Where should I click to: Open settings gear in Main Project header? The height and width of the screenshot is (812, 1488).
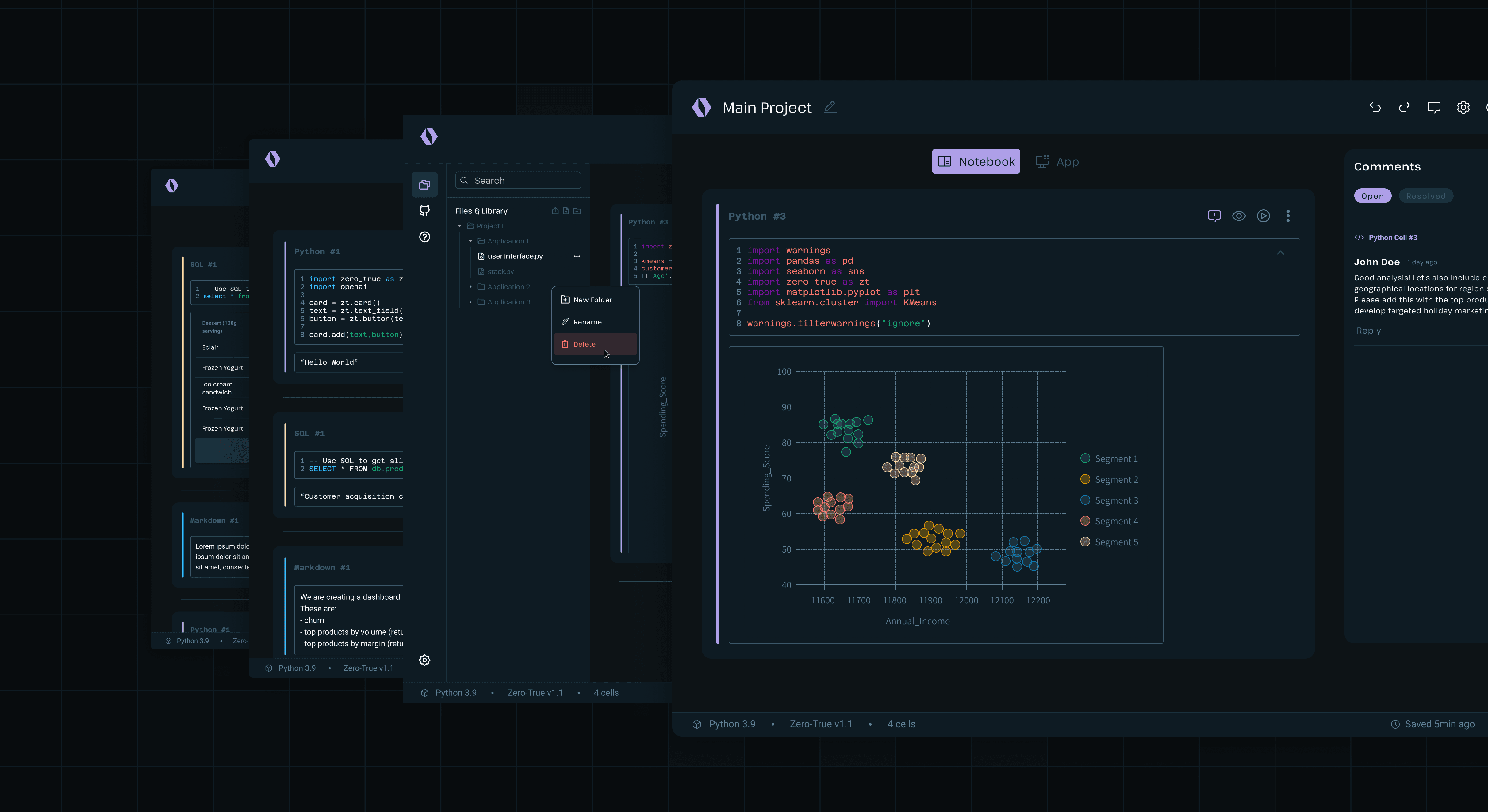(1463, 107)
